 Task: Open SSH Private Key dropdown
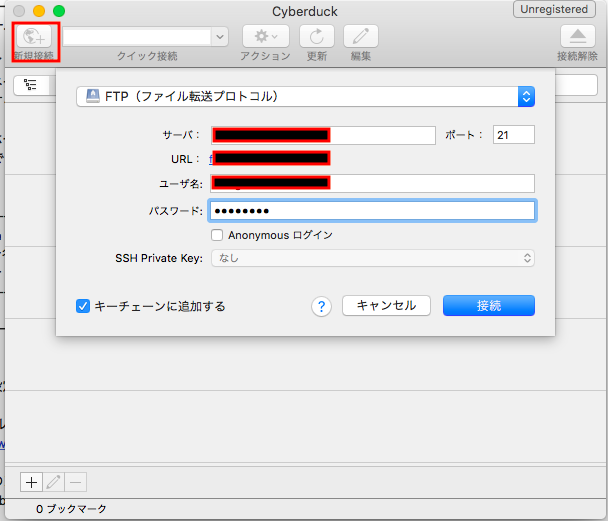[373, 258]
